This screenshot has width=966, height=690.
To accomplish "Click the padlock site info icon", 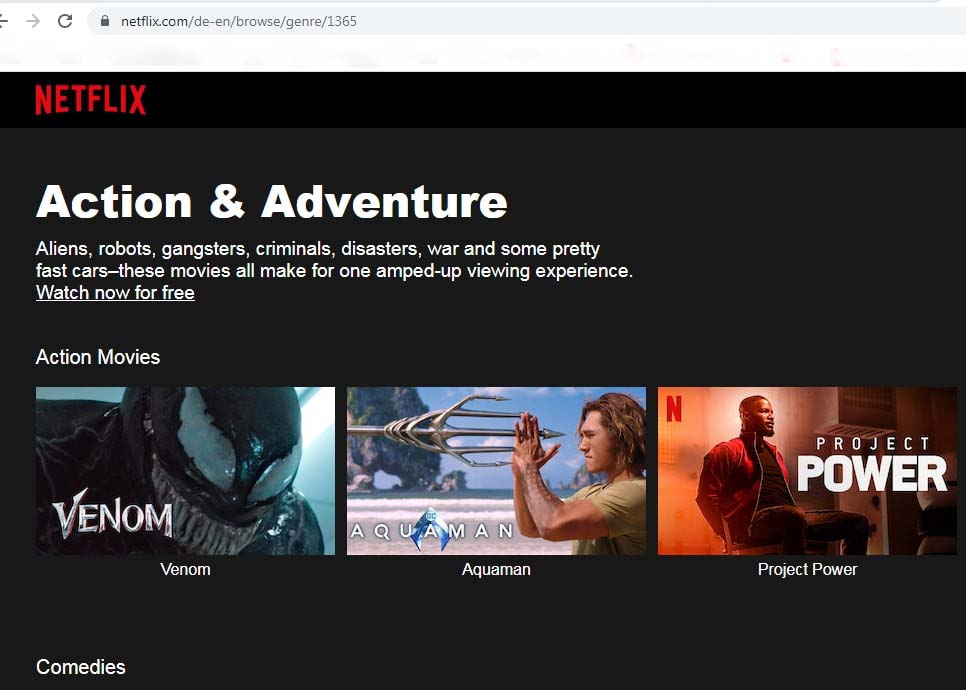I will tap(105, 21).
